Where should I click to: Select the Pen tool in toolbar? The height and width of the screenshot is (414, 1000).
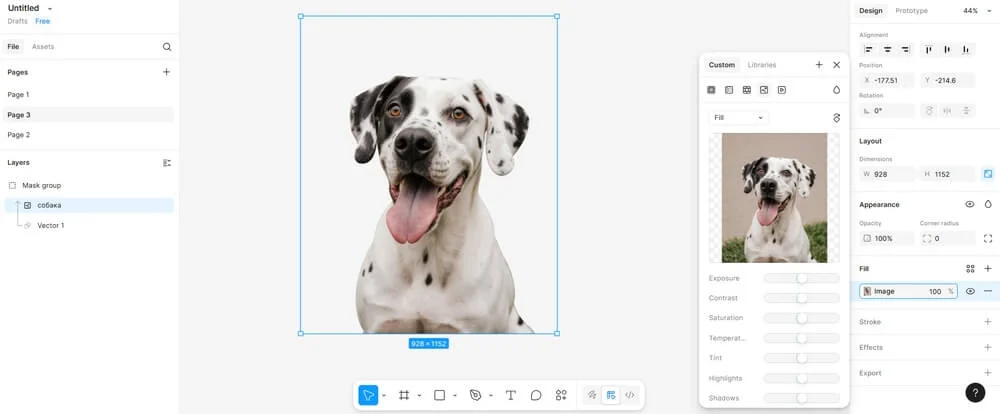(475, 395)
